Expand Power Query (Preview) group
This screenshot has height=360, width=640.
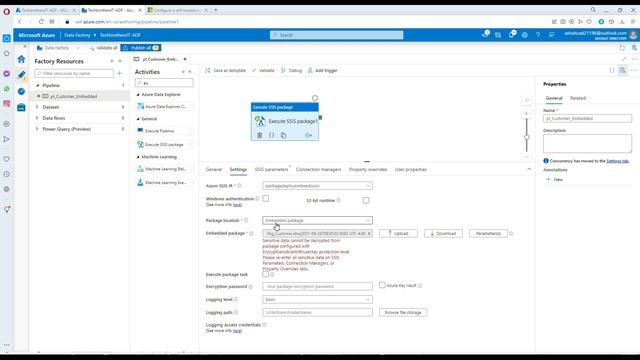click(37, 129)
